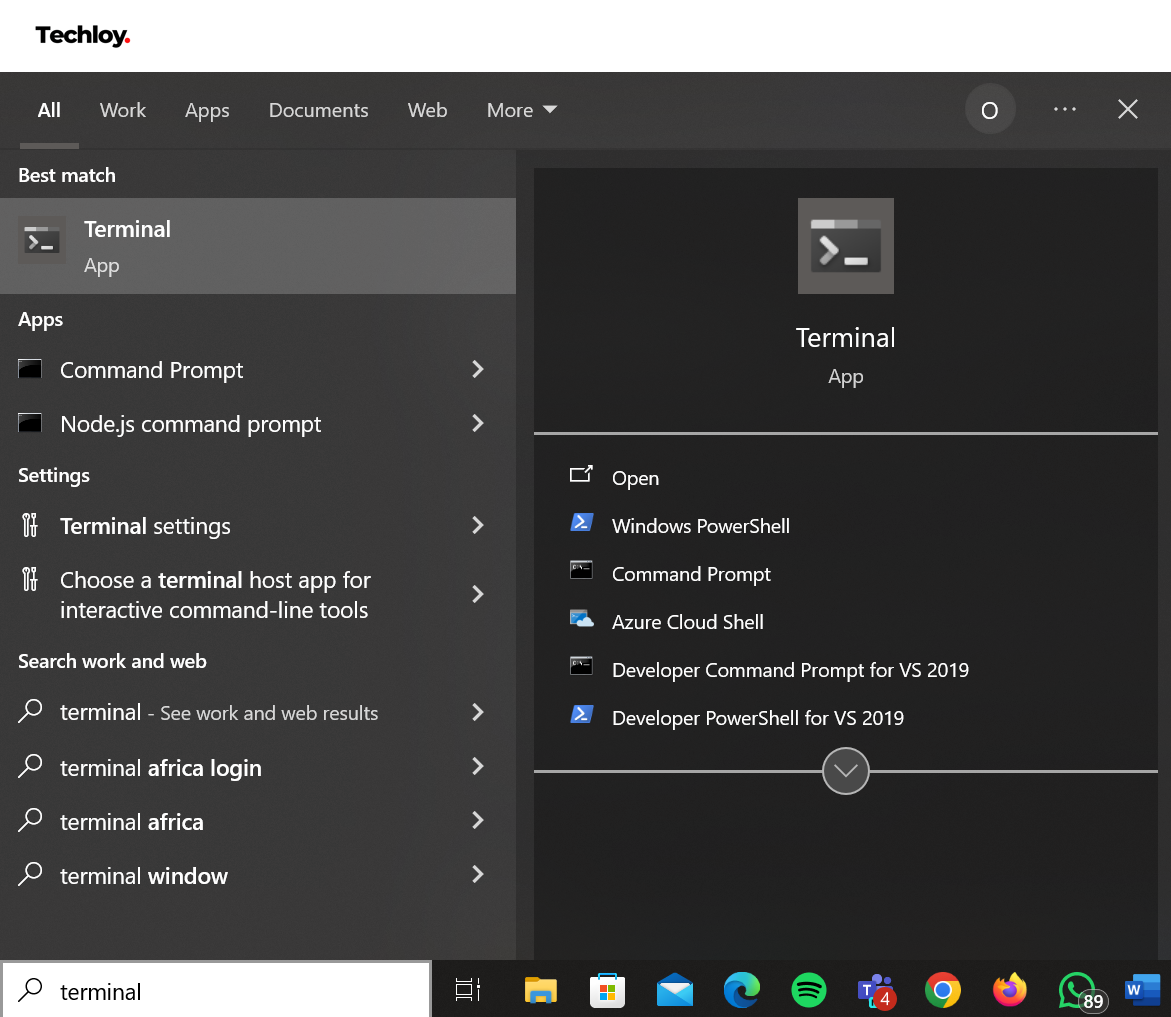Screen dimensions: 1171x1017
Task: Click the magnifier icon next to terminal africa login
Action: coord(30,766)
